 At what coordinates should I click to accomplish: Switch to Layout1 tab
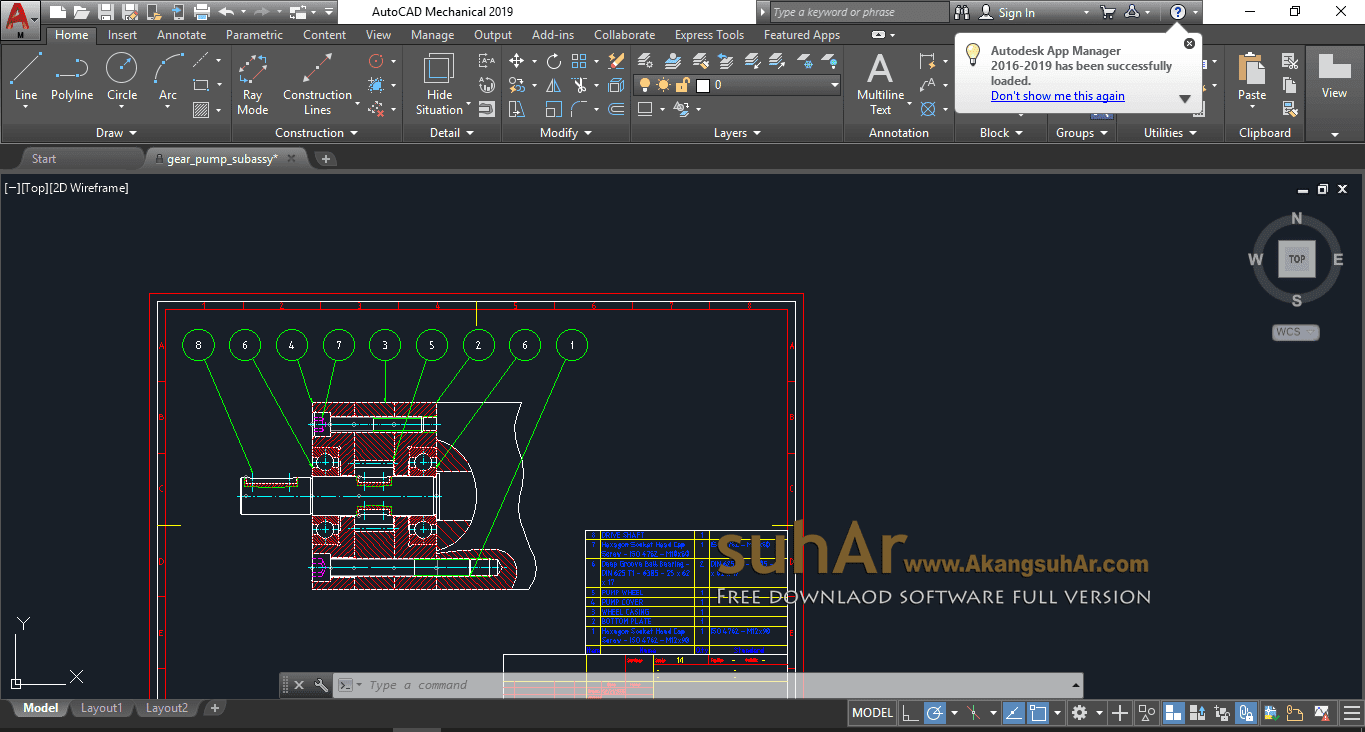(101, 708)
